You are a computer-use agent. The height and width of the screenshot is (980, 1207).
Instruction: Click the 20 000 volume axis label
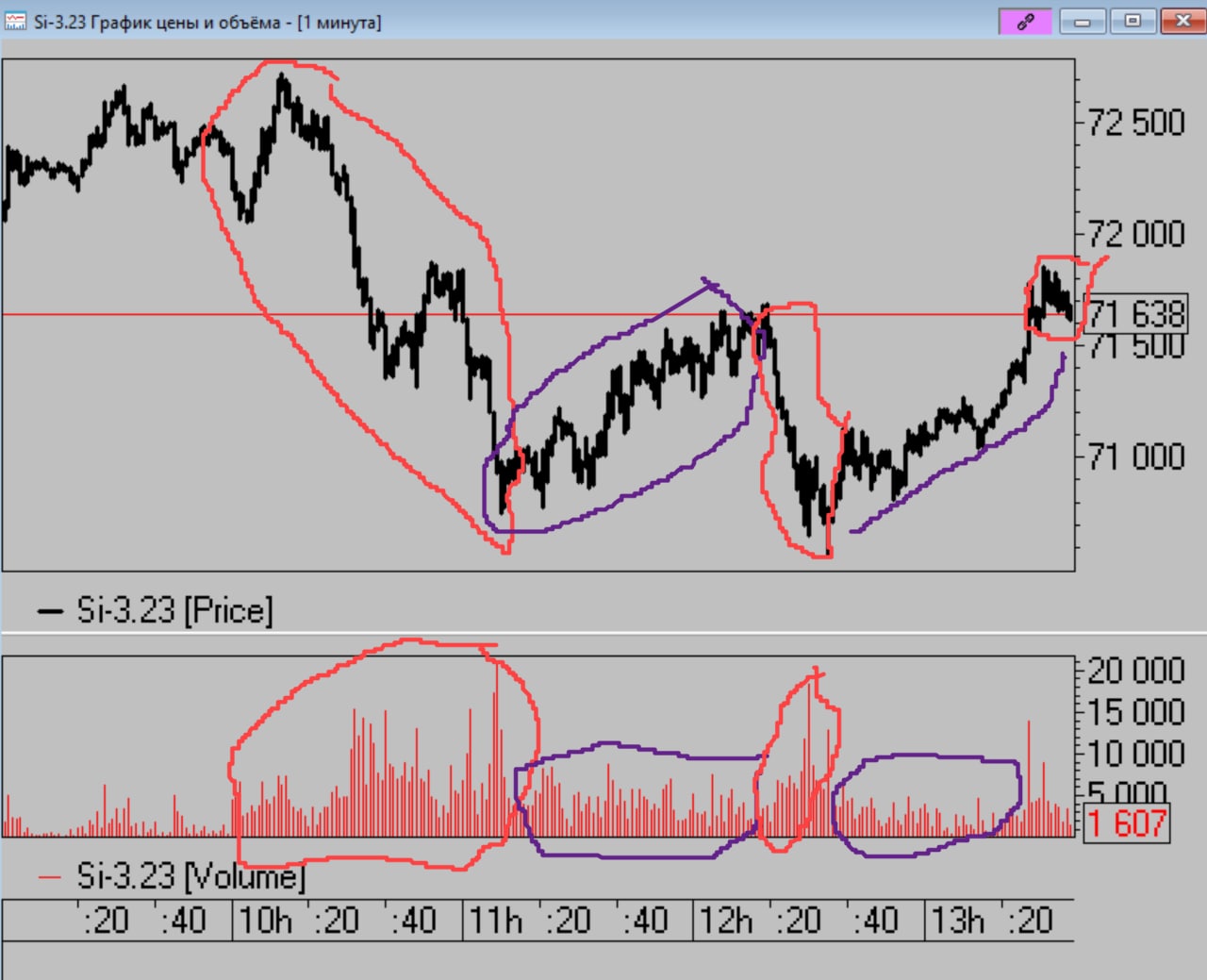click(x=1135, y=671)
